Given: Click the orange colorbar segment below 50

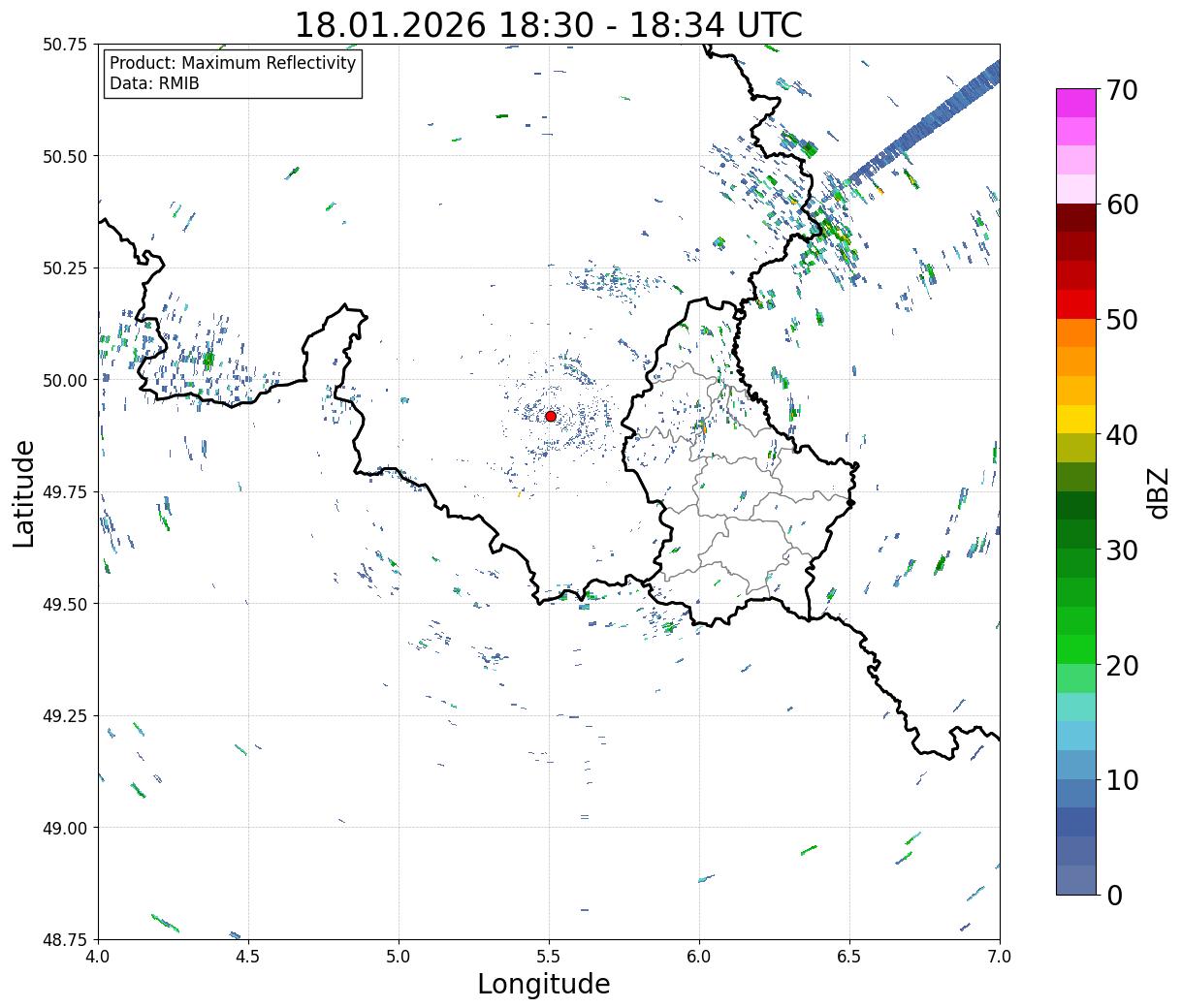Looking at the screenshot, I should click(x=1076, y=333).
